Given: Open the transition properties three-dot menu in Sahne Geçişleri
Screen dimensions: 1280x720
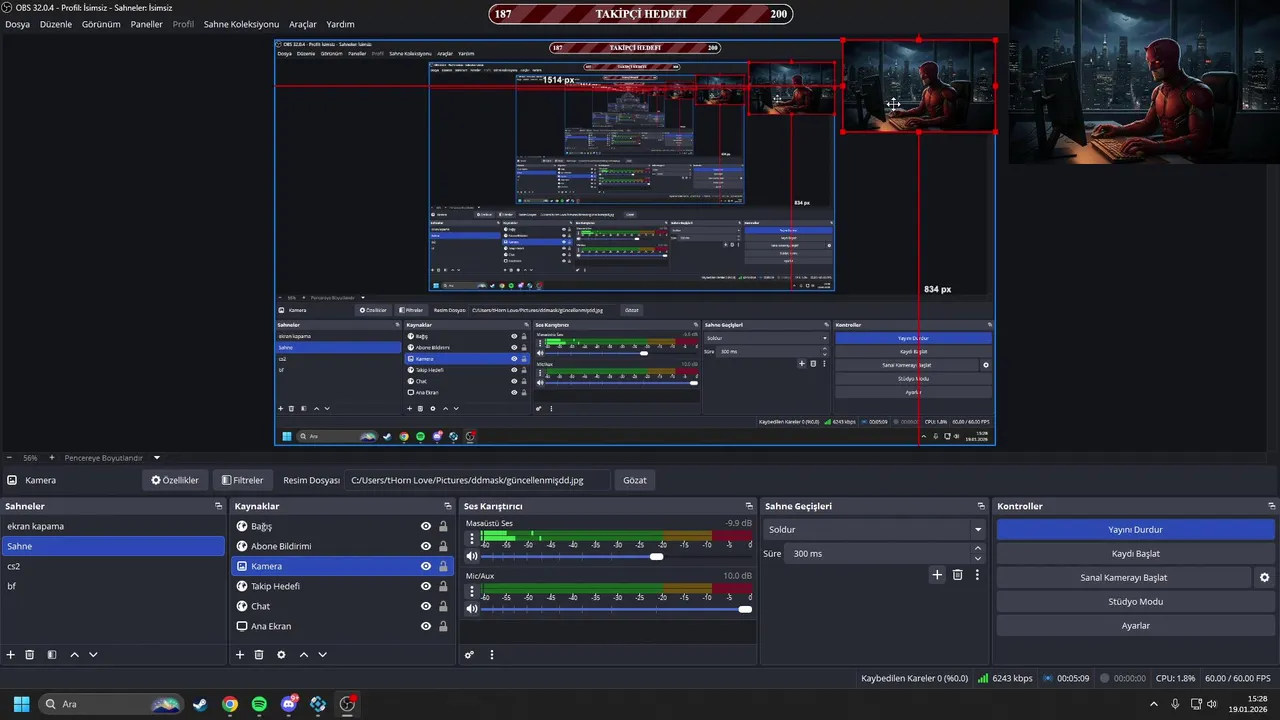Looking at the screenshot, I should click(x=977, y=575).
